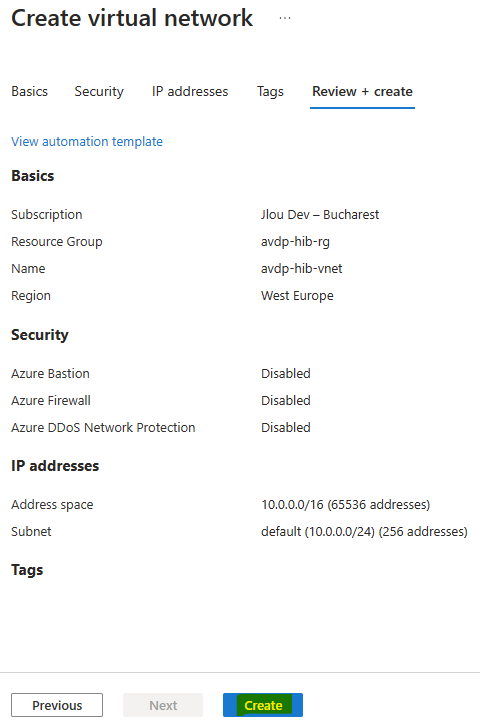
Task: Click the Previous button
Action: coord(57,705)
